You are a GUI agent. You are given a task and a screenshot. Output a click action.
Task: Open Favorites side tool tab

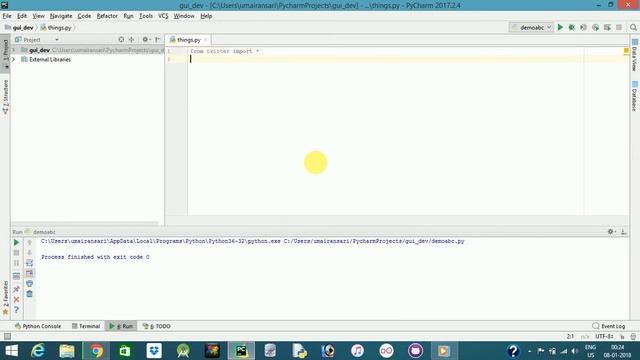click(5, 298)
